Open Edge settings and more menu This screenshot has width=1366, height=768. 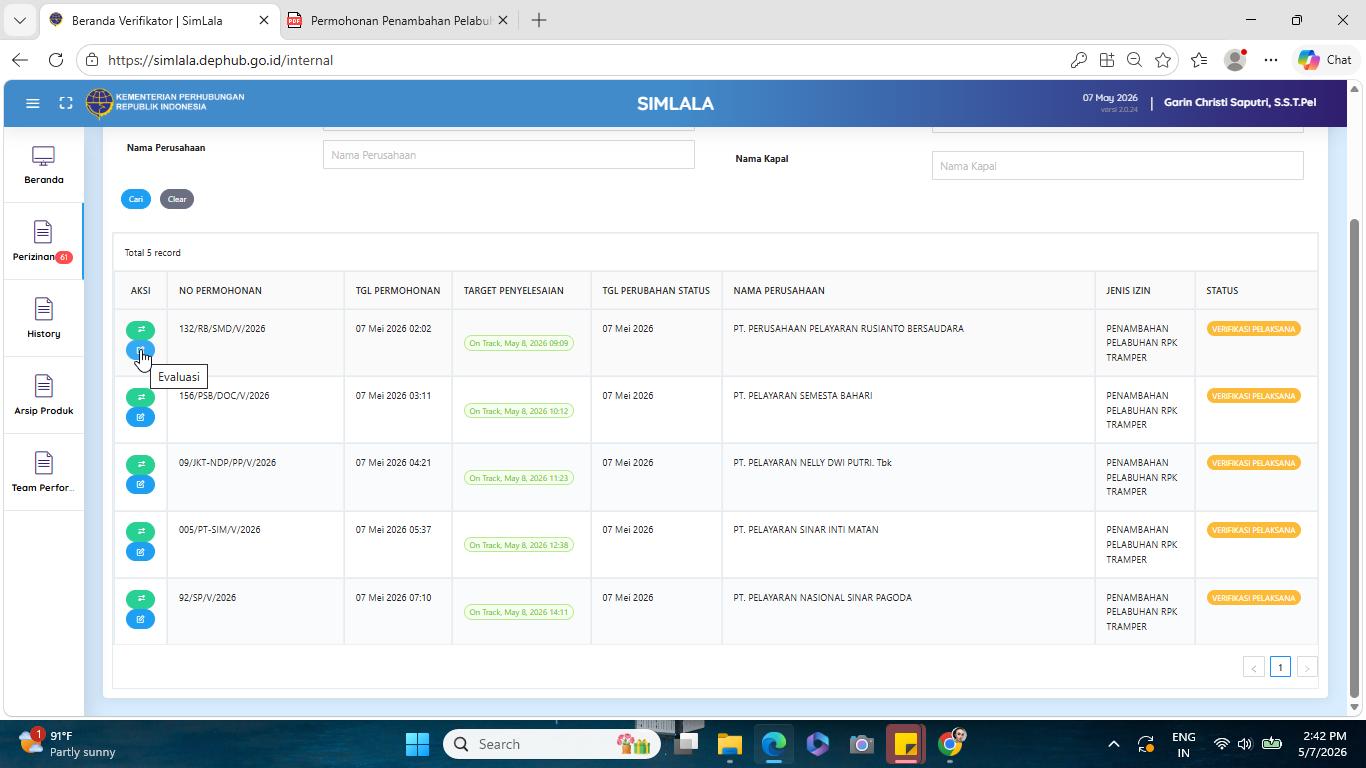click(x=1271, y=60)
